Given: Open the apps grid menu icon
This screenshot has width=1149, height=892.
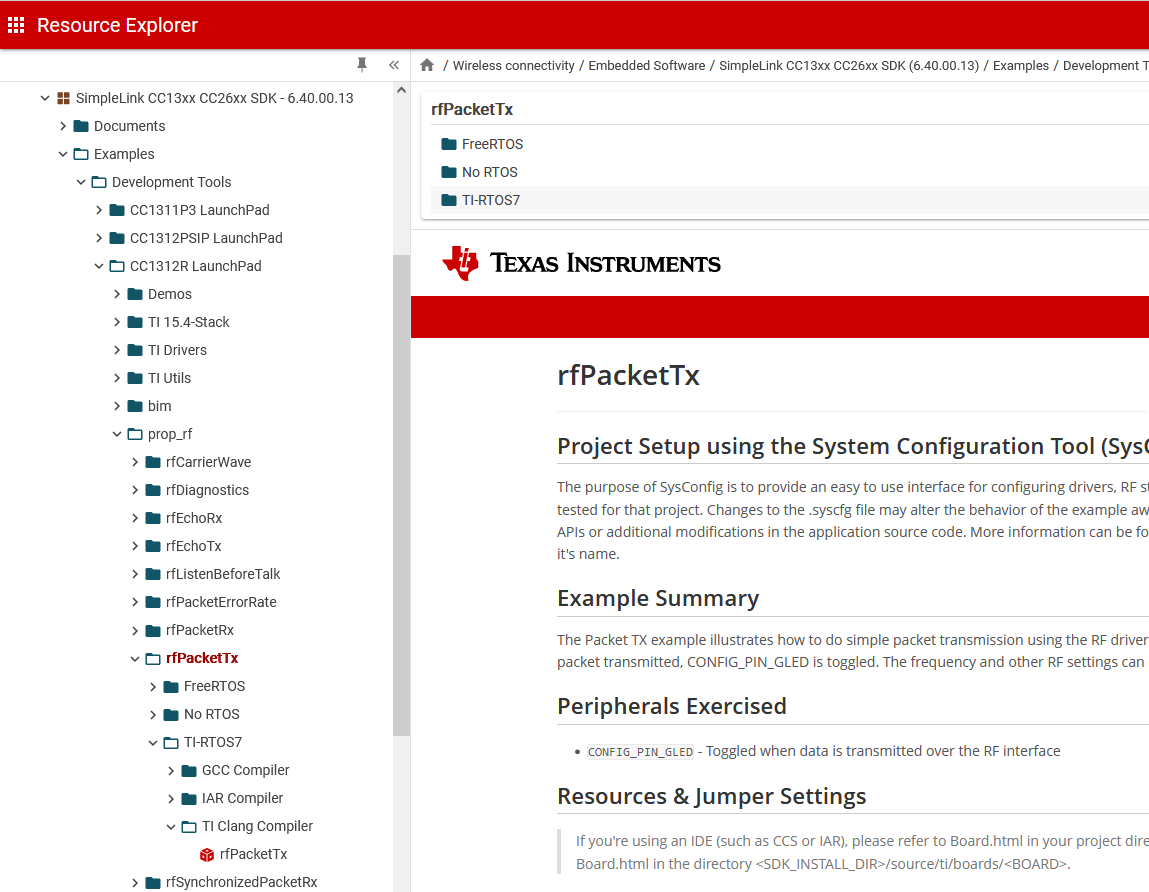Looking at the screenshot, I should tap(16, 25).
